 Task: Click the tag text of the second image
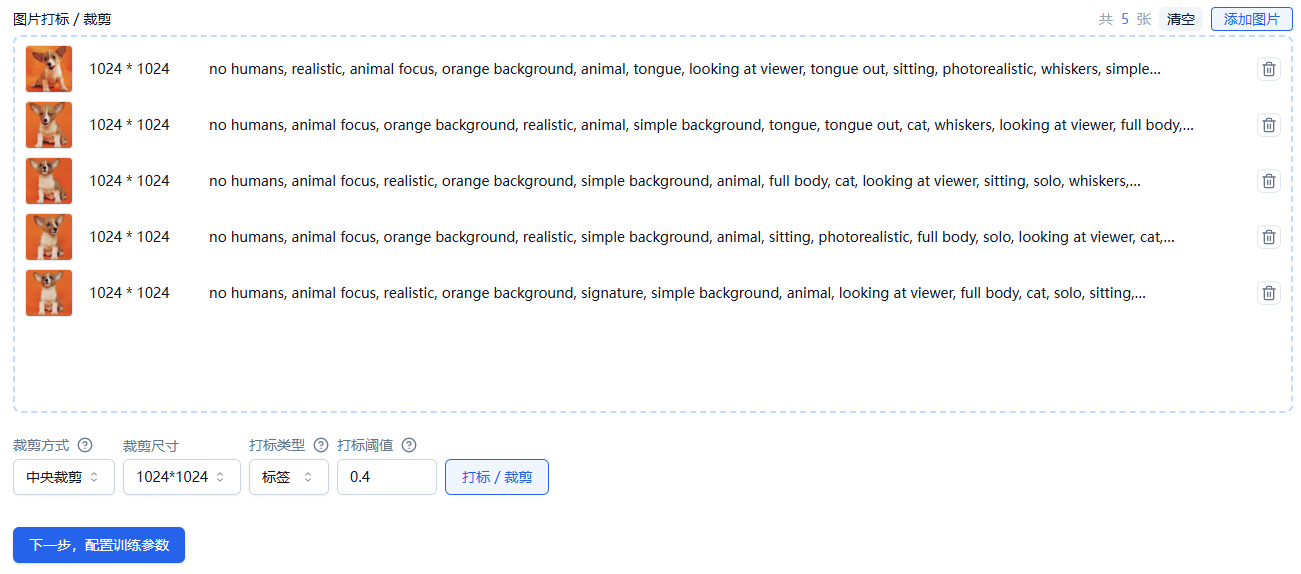[701, 125]
